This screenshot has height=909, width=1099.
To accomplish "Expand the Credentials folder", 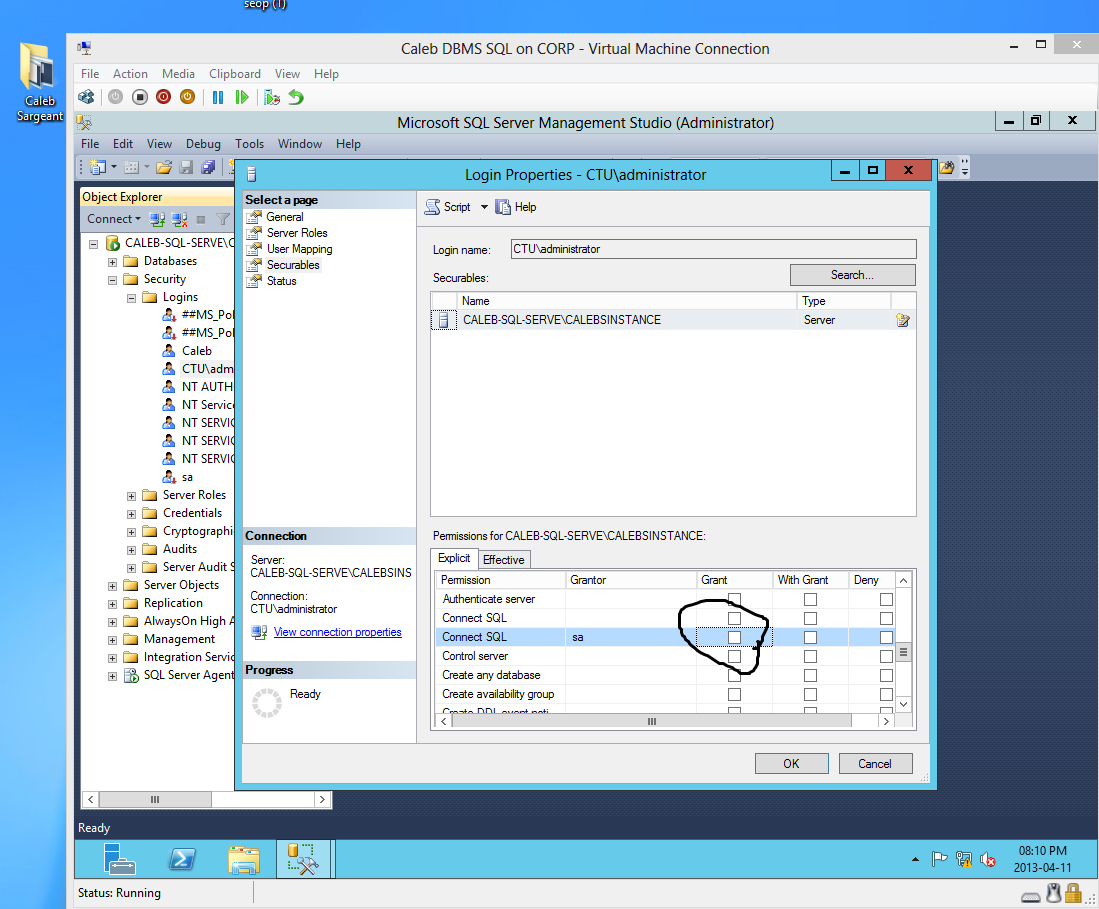I will tap(131, 514).
